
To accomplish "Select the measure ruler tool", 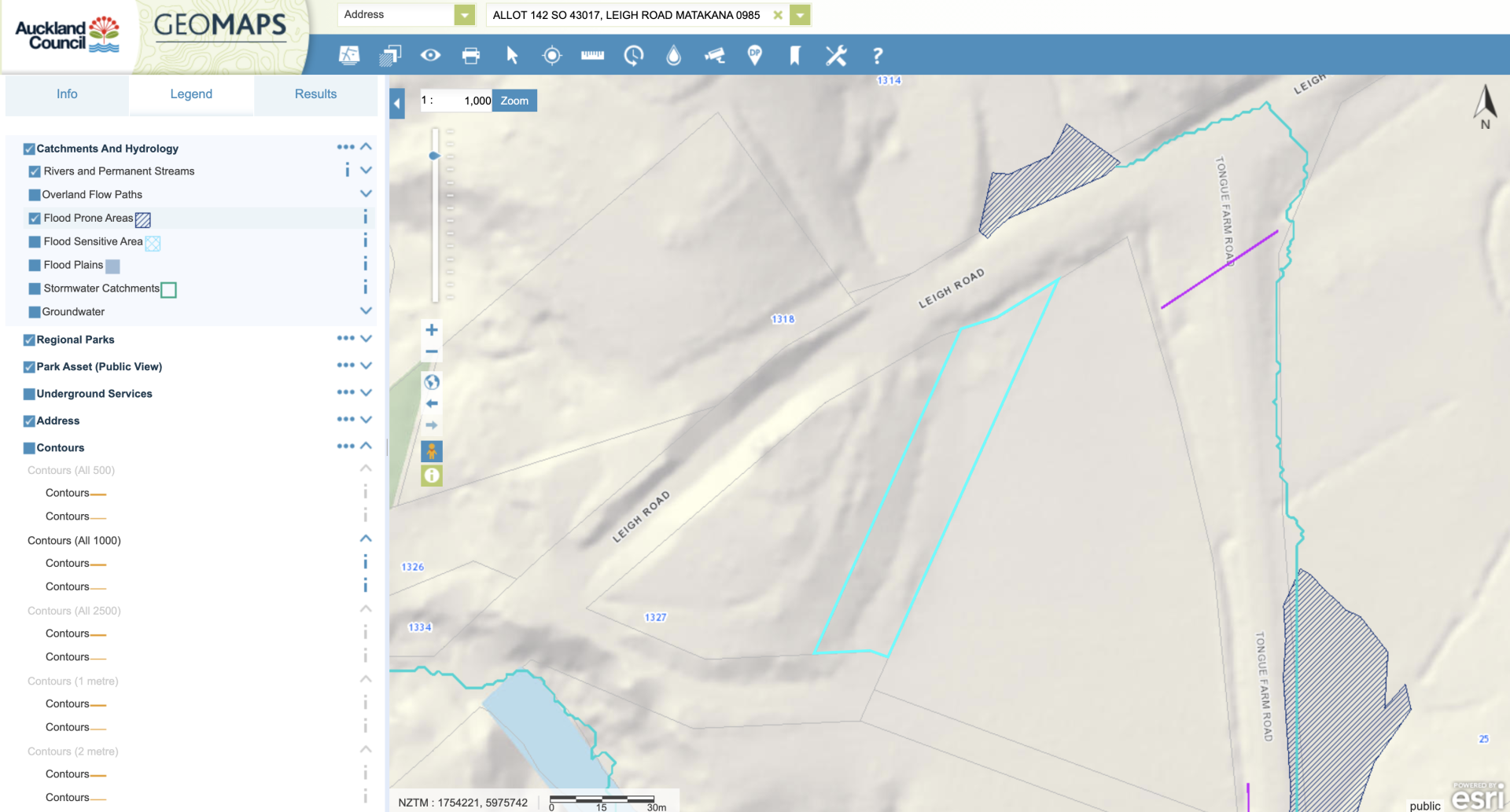I will coord(592,55).
